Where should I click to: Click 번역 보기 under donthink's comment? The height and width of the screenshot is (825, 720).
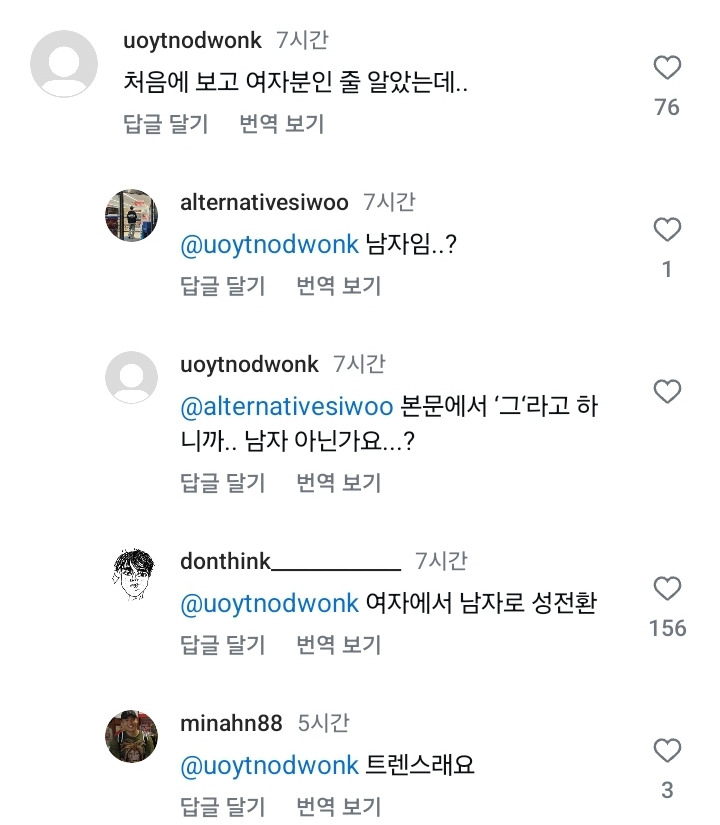click(339, 645)
